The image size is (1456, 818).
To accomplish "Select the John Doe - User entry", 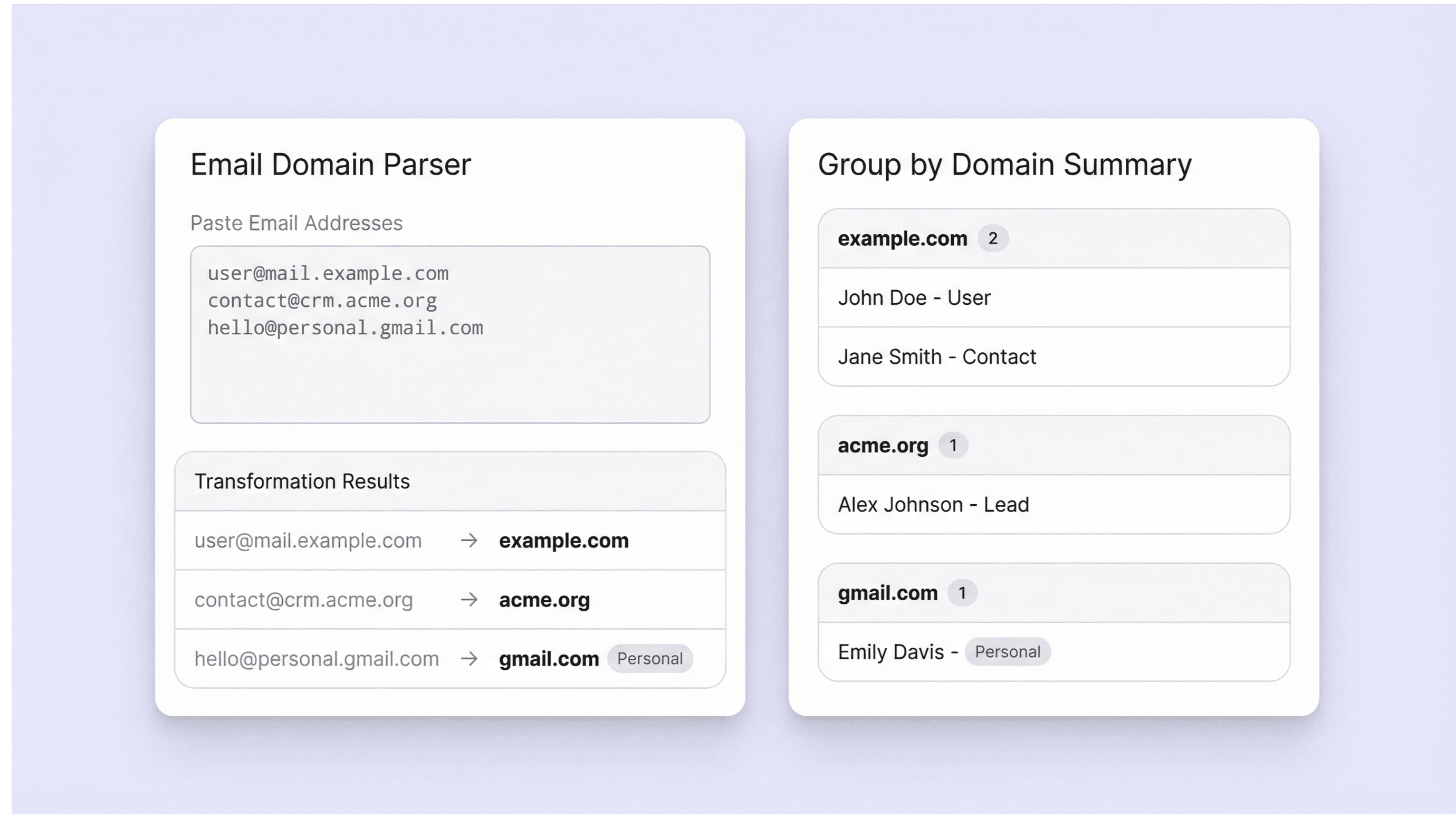I will pos(914,297).
